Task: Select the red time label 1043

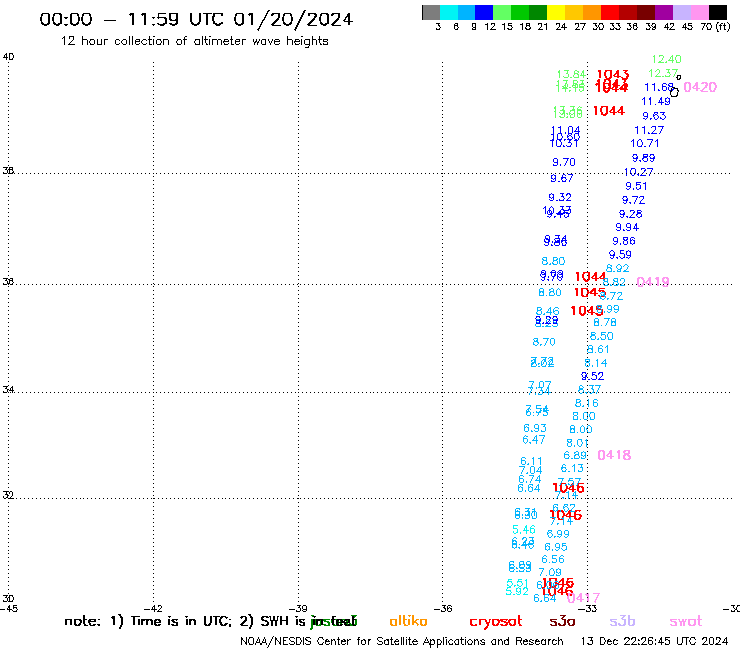Action: click(x=613, y=75)
